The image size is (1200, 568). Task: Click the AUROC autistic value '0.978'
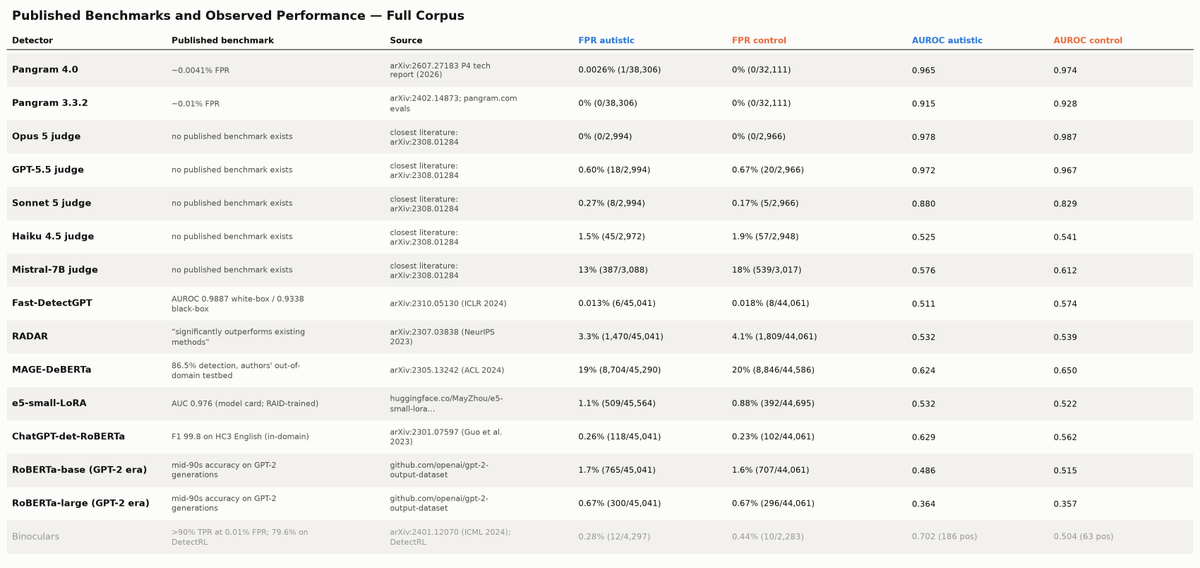pyautogui.click(x=924, y=137)
